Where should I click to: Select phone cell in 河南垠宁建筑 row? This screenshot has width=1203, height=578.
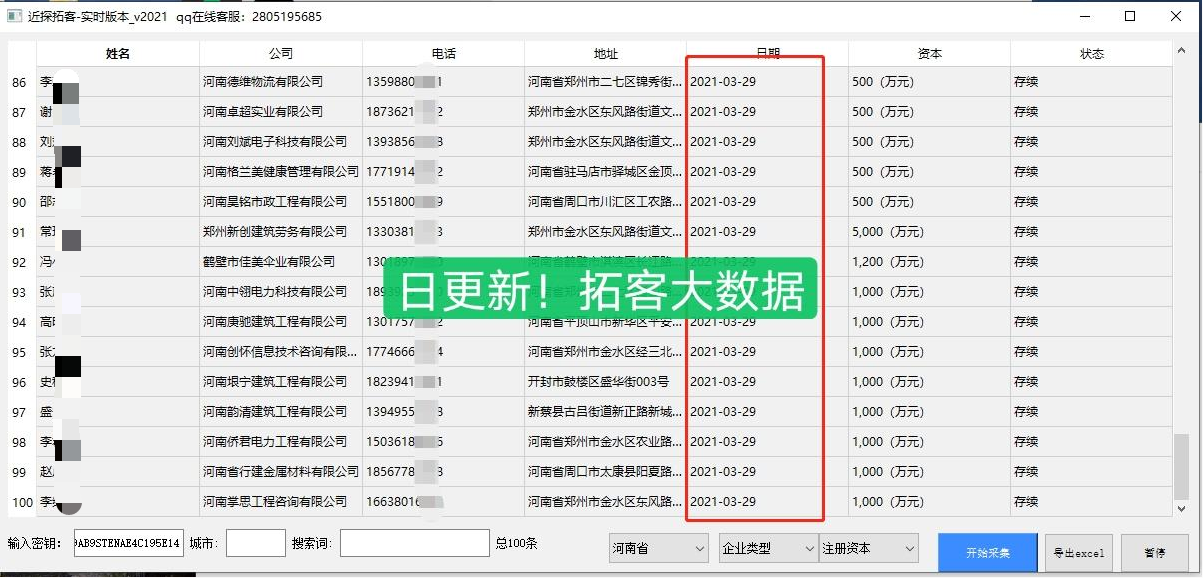(443, 382)
